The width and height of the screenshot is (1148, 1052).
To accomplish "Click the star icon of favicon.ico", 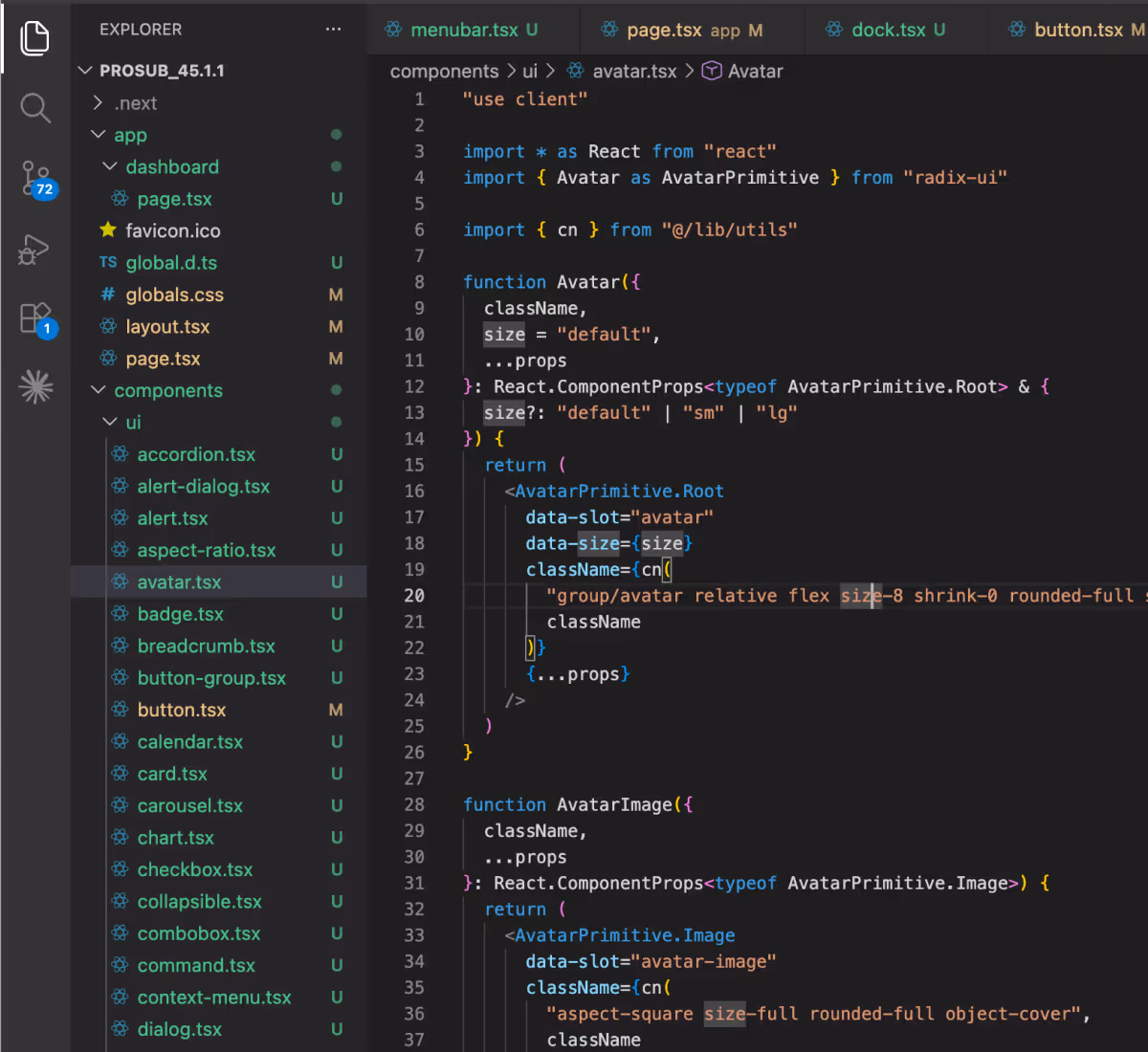I will coord(108,230).
